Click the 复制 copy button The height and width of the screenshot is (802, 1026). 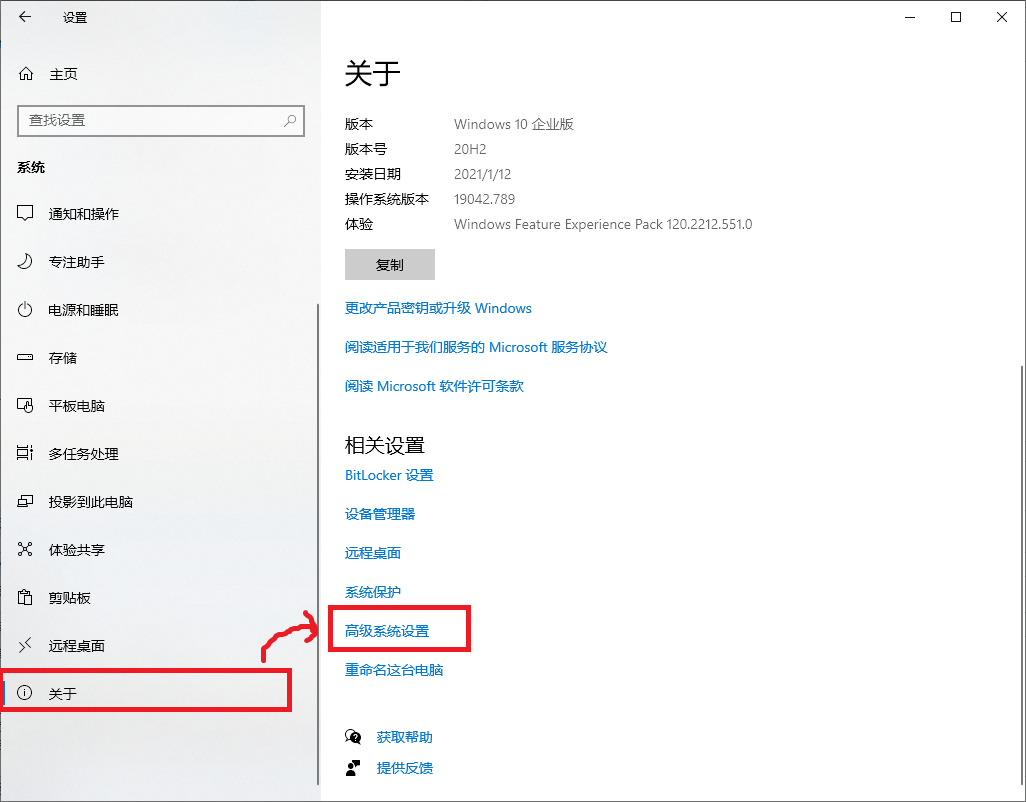click(x=389, y=264)
